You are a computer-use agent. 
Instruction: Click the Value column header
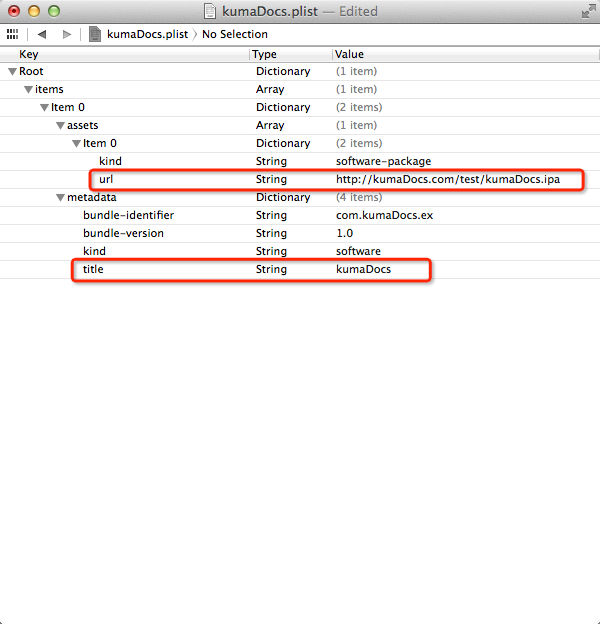click(x=350, y=54)
